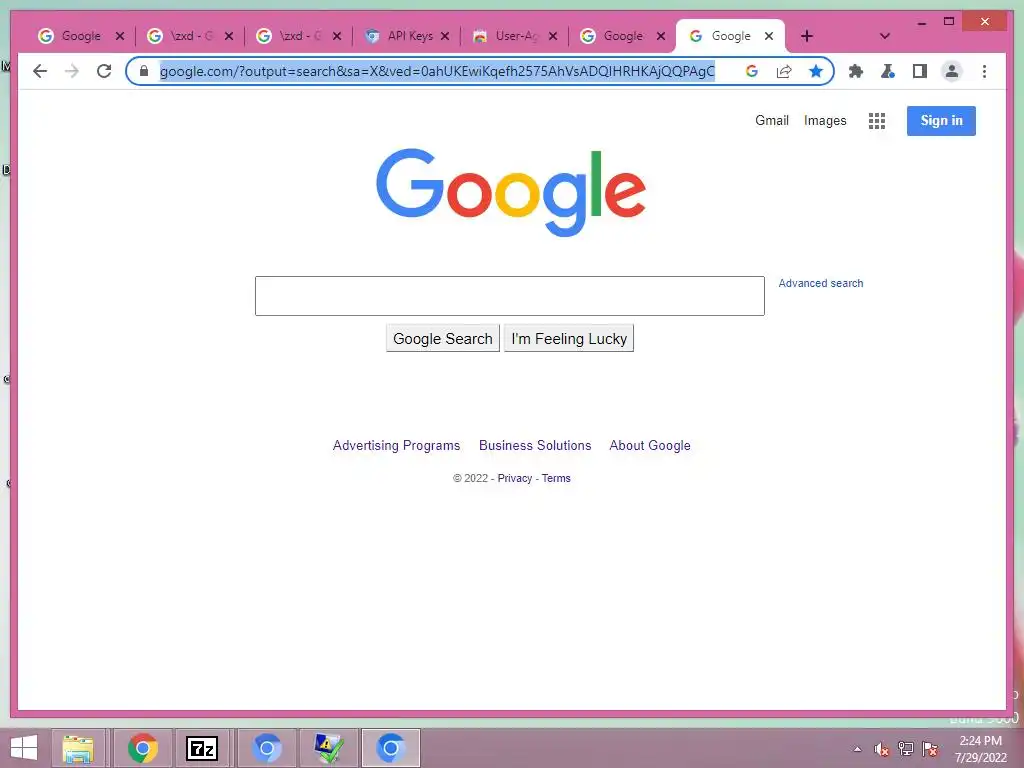
Task: Reload the current page
Action: (x=104, y=71)
